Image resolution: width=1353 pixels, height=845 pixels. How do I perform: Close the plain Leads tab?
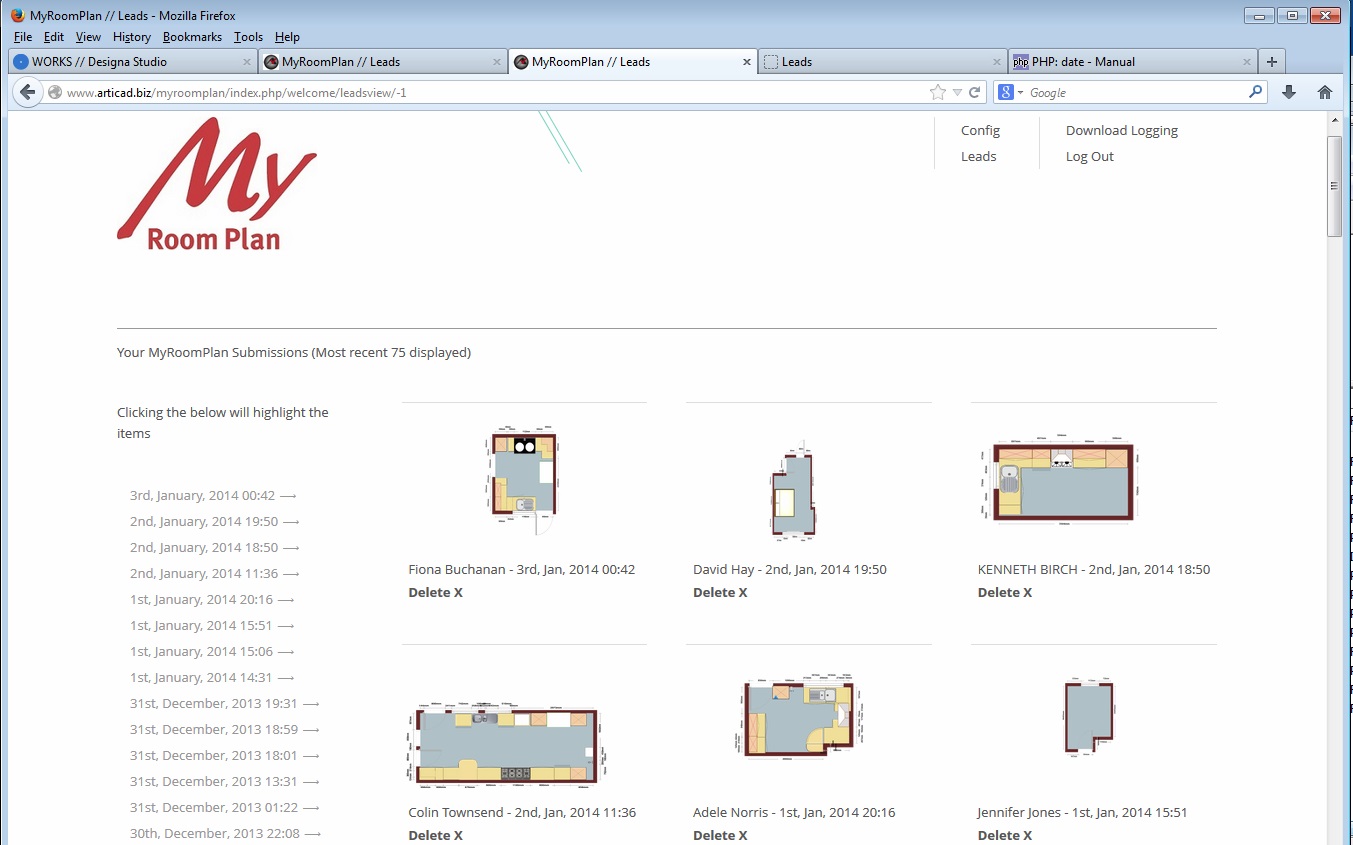coord(997,62)
